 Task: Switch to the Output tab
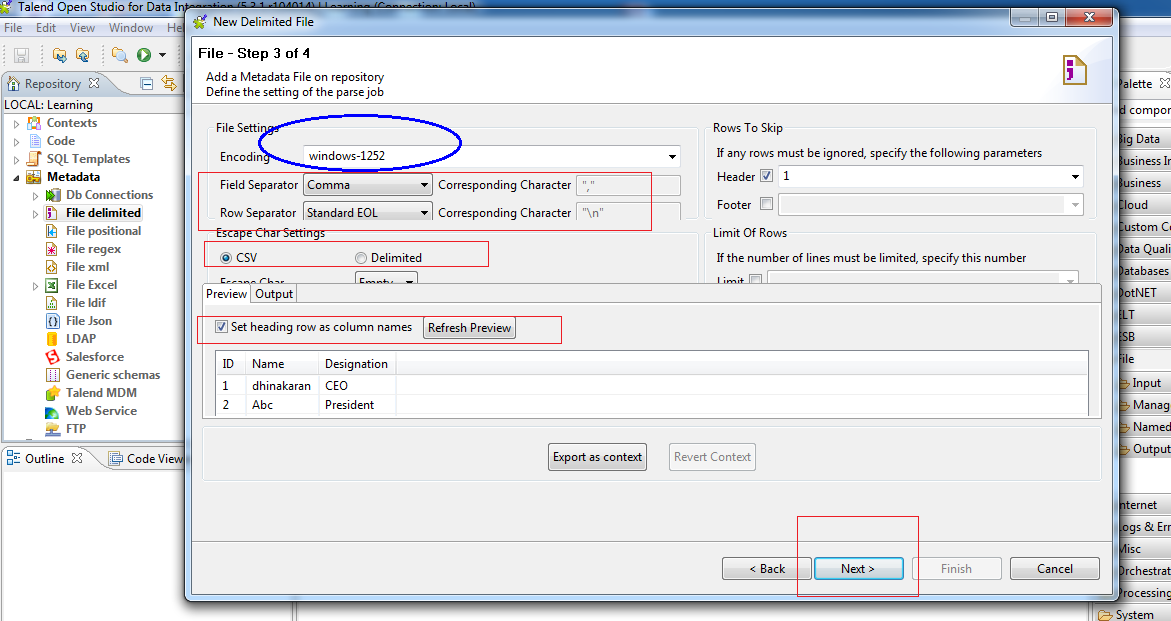pos(274,294)
